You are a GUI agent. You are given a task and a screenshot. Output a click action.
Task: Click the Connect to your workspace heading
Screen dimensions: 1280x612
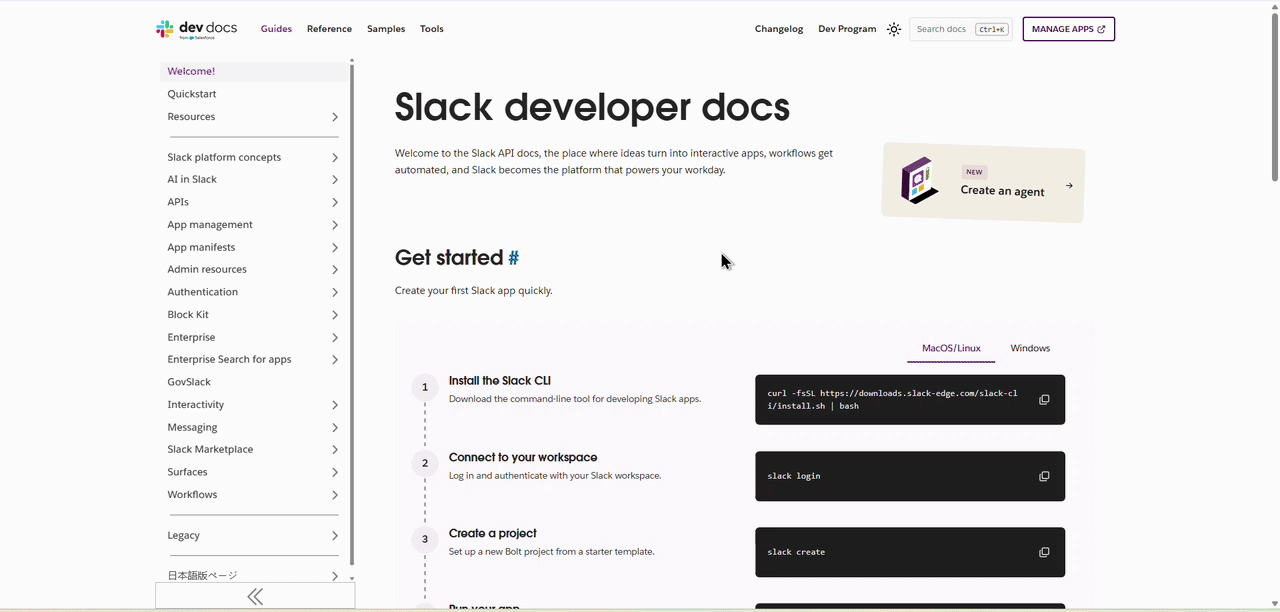click(x=523, y=457)
